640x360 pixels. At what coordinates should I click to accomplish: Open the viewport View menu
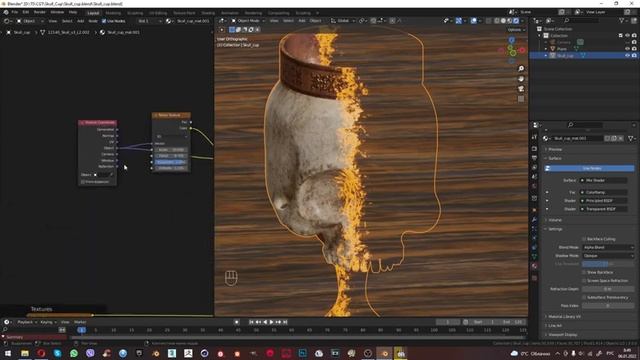274,21
